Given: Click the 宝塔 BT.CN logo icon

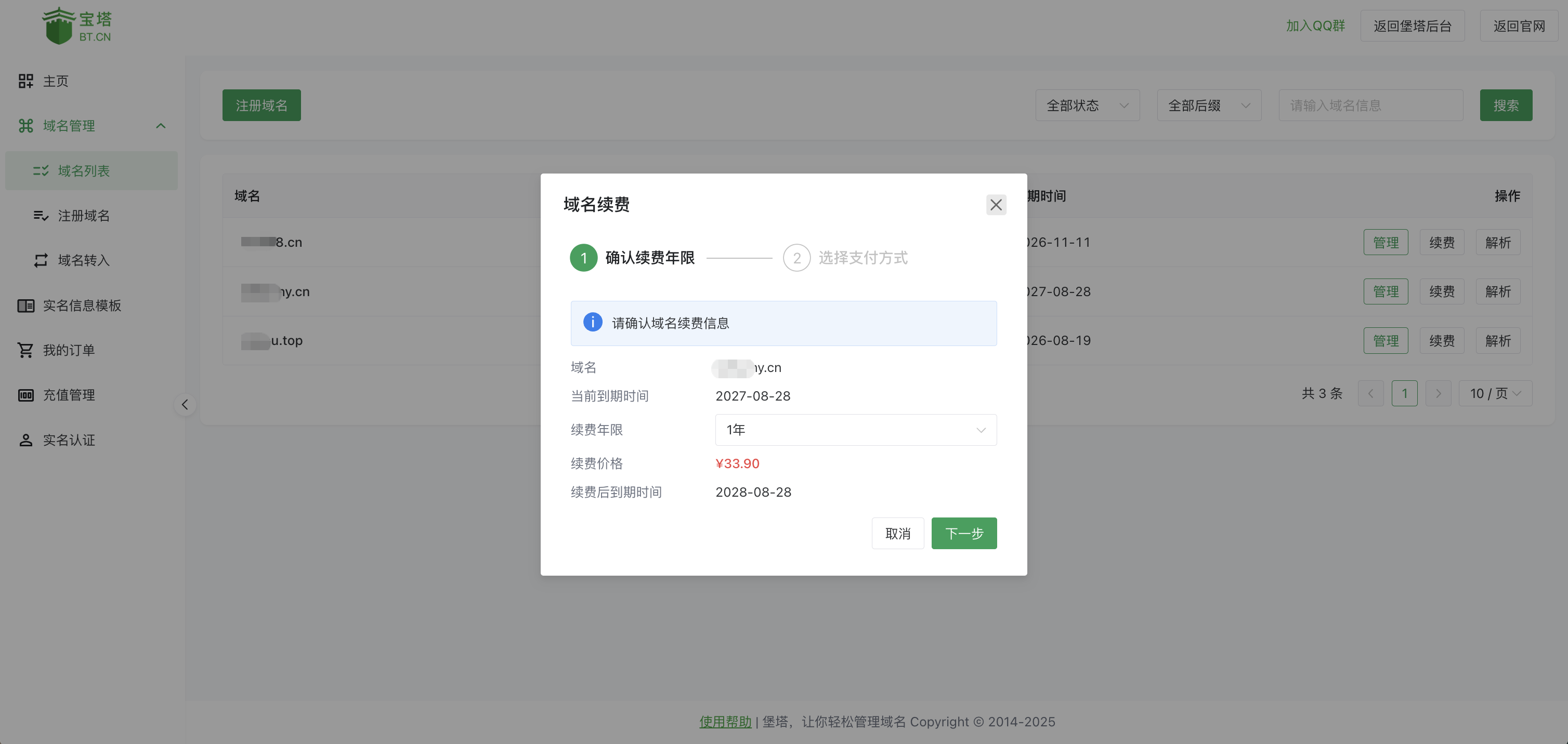Looking at the screenshot, I should click(x=59, y=25).
